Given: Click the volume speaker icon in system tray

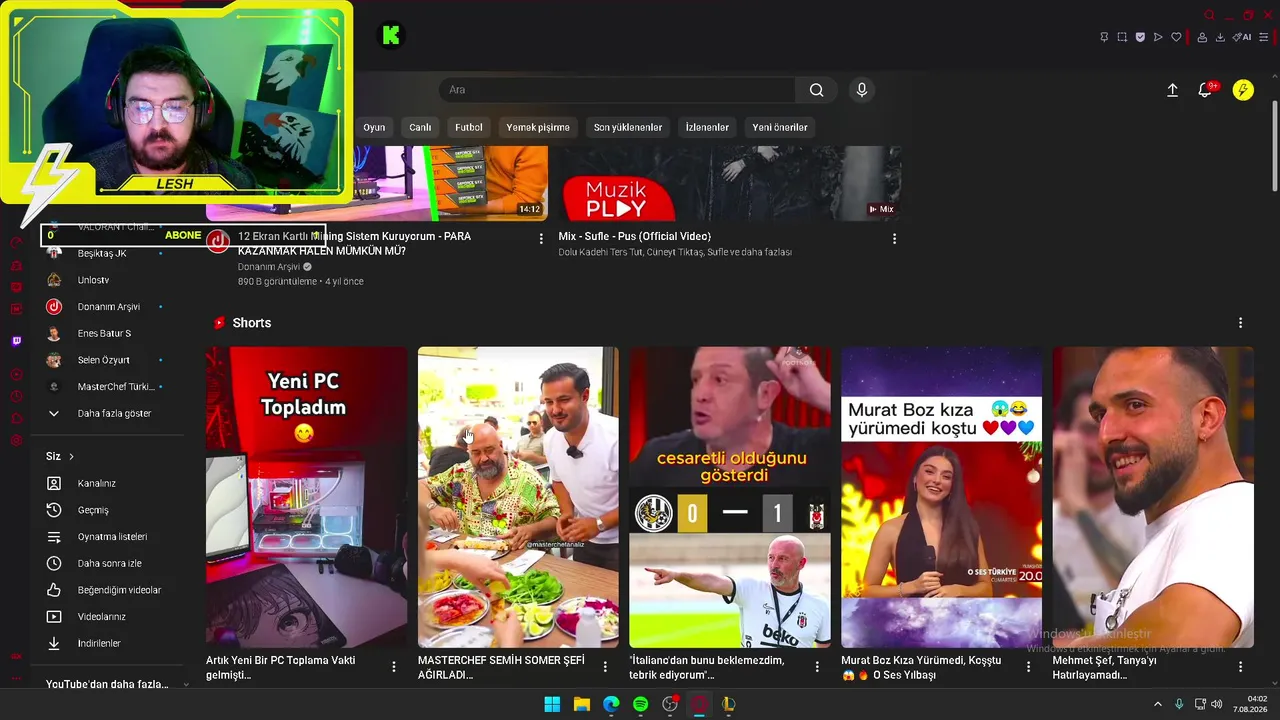Looking at the screenshot, I should click(x=1217, y=704).
